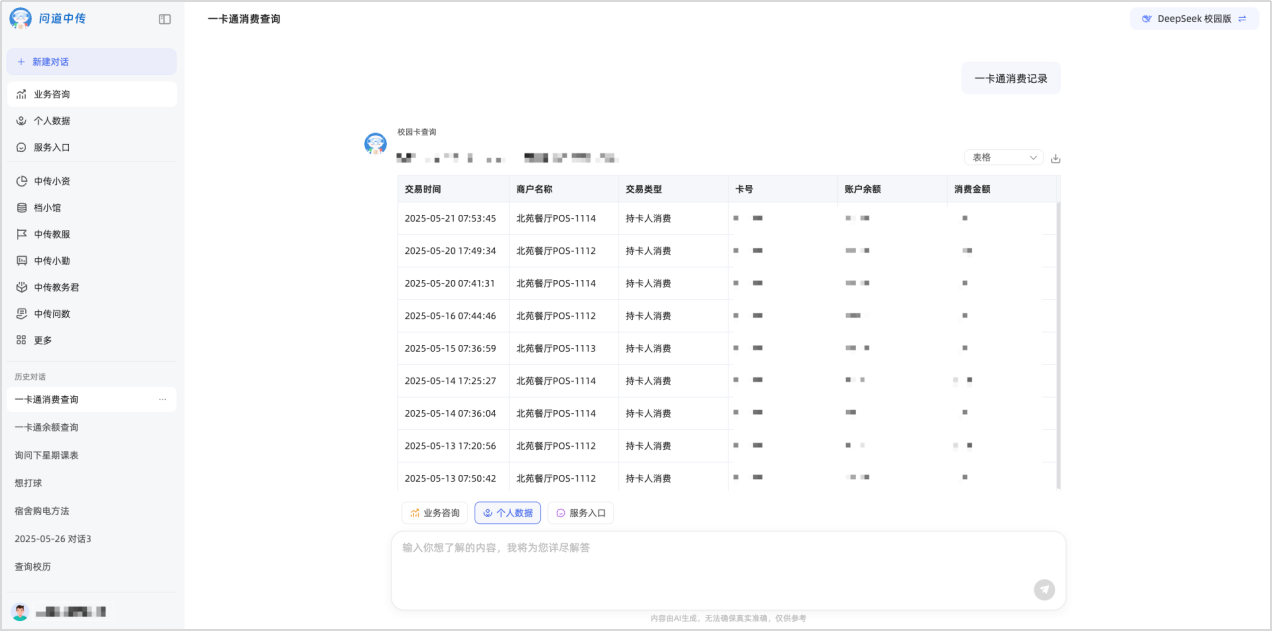Open 中传问数 in sidebar
This screenshot has width=1272, height=632.
52,314
